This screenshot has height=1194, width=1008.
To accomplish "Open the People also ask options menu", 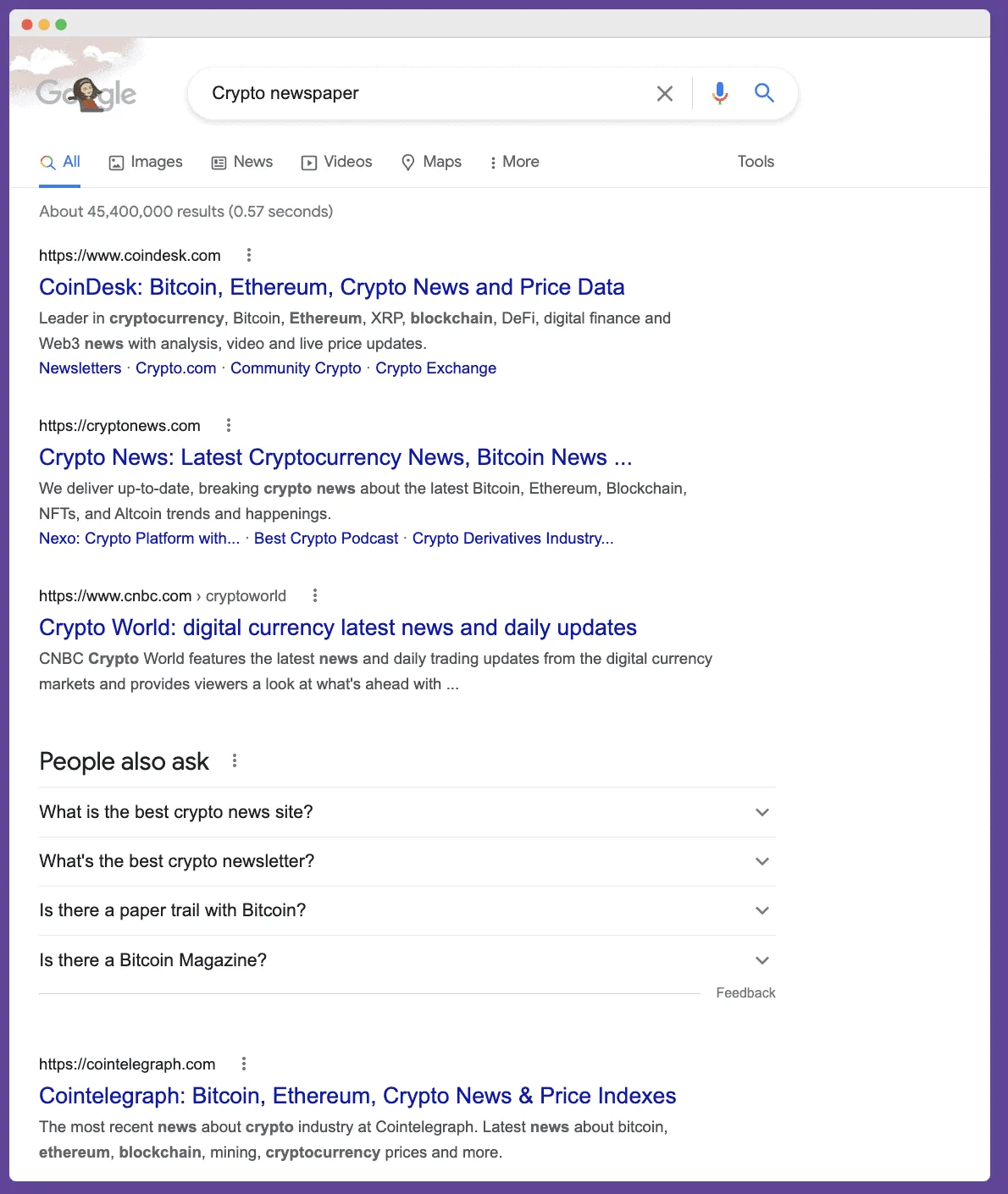I will tap(235, 760).
